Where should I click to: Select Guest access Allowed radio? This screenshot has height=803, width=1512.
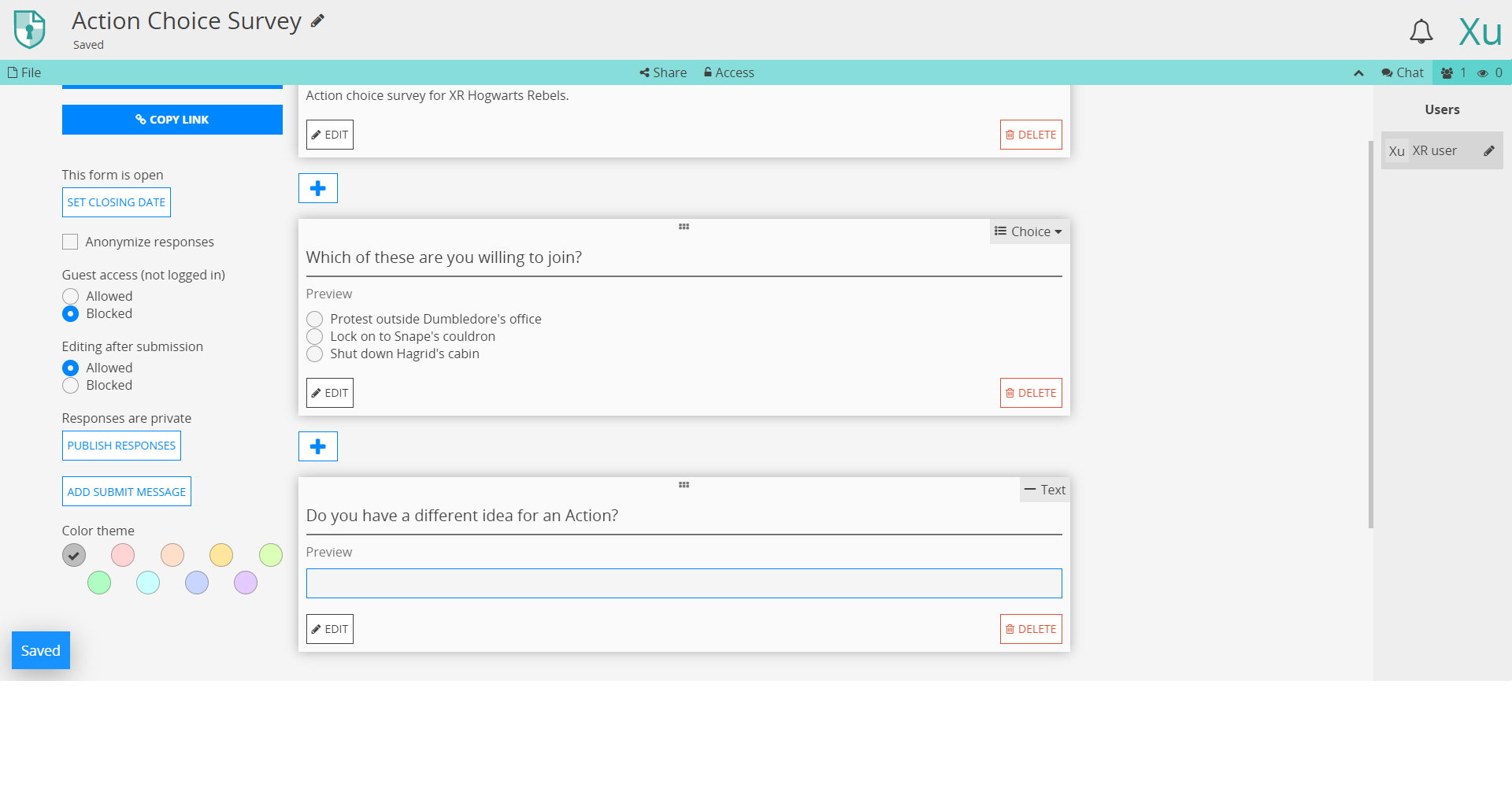[x=70, y=296]
